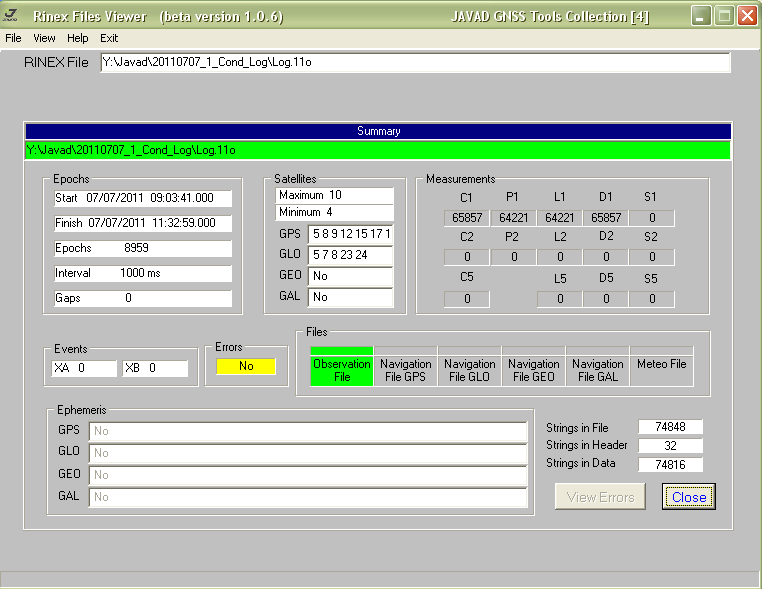The height and width of the screenshot is (589, 762).
Task: Select Navigation File GLO button
Action: click(x=470, y=370)
